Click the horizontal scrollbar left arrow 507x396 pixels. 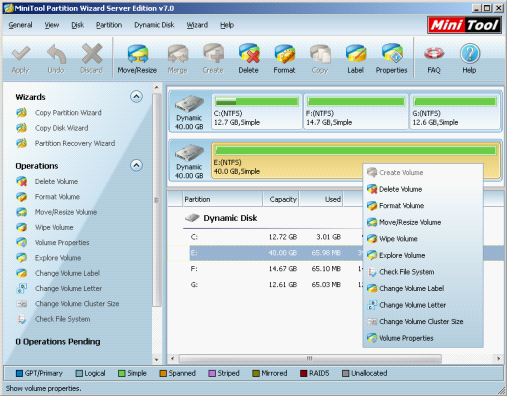click(x=172, y=359)
